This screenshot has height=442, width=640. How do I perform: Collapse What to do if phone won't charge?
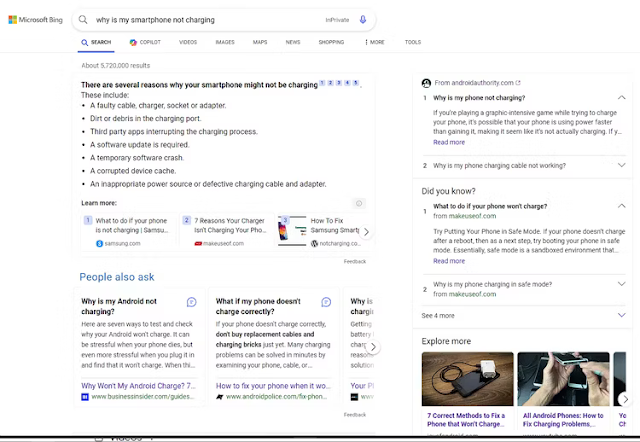tap(621, 206)
